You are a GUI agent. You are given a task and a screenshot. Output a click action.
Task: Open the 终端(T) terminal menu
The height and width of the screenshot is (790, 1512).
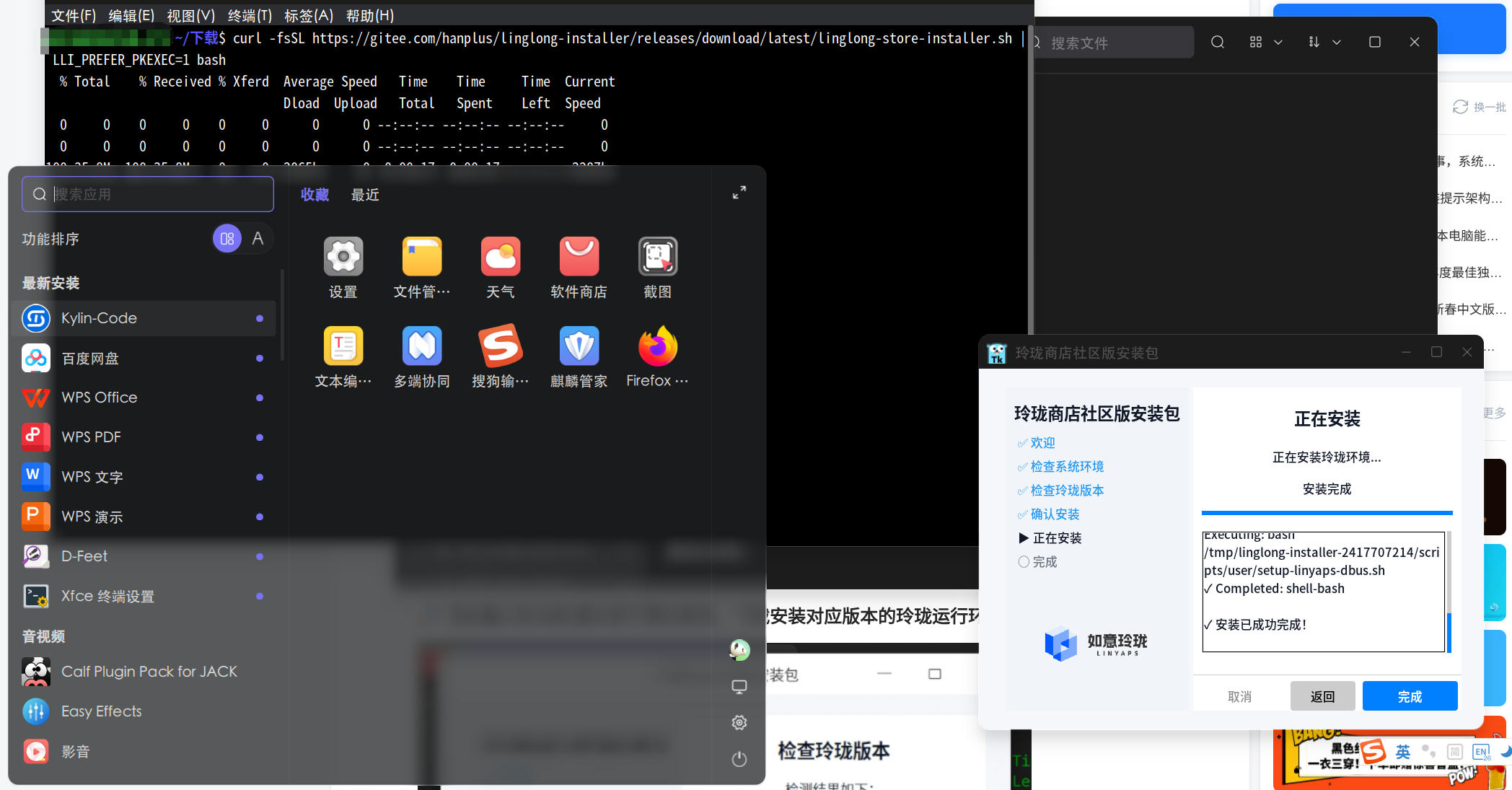coord(250,16)
